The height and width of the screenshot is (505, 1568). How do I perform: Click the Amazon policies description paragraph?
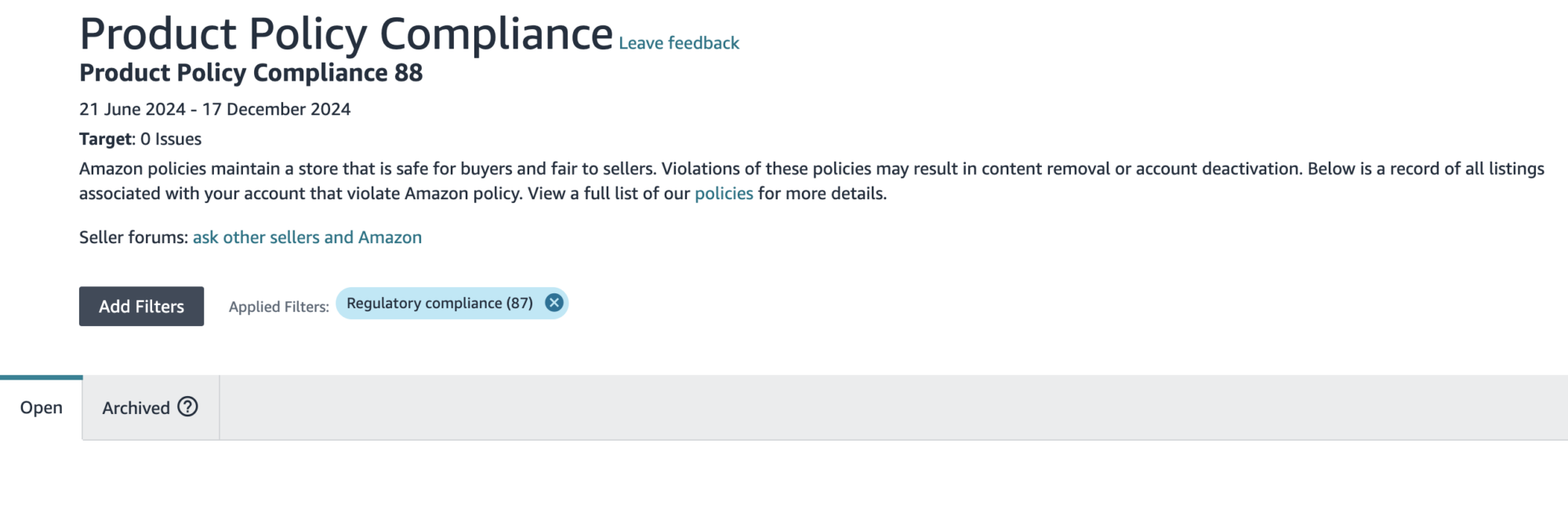(470, 169)
